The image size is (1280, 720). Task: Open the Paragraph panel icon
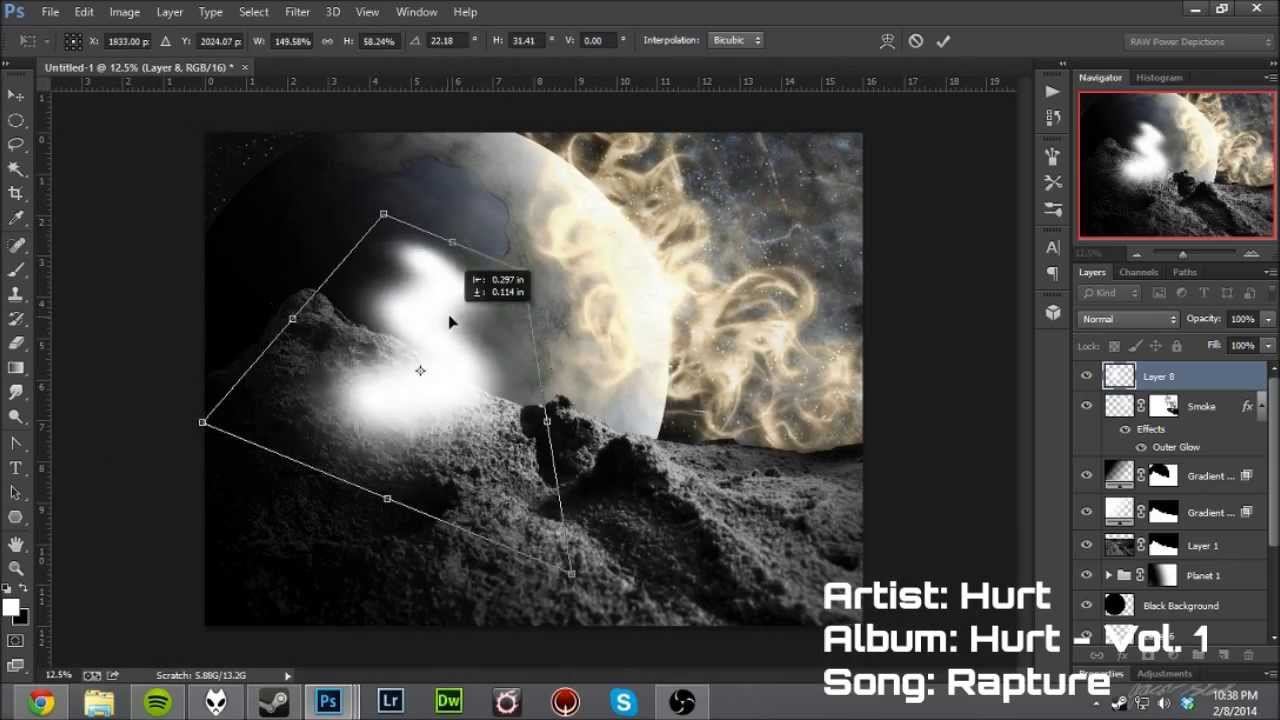[x=1052, y=273]
